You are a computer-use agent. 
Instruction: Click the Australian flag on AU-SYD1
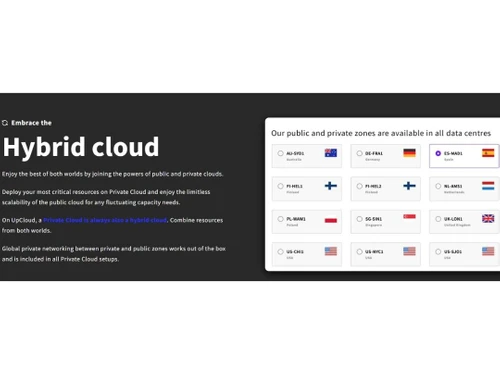coord(331,153)
